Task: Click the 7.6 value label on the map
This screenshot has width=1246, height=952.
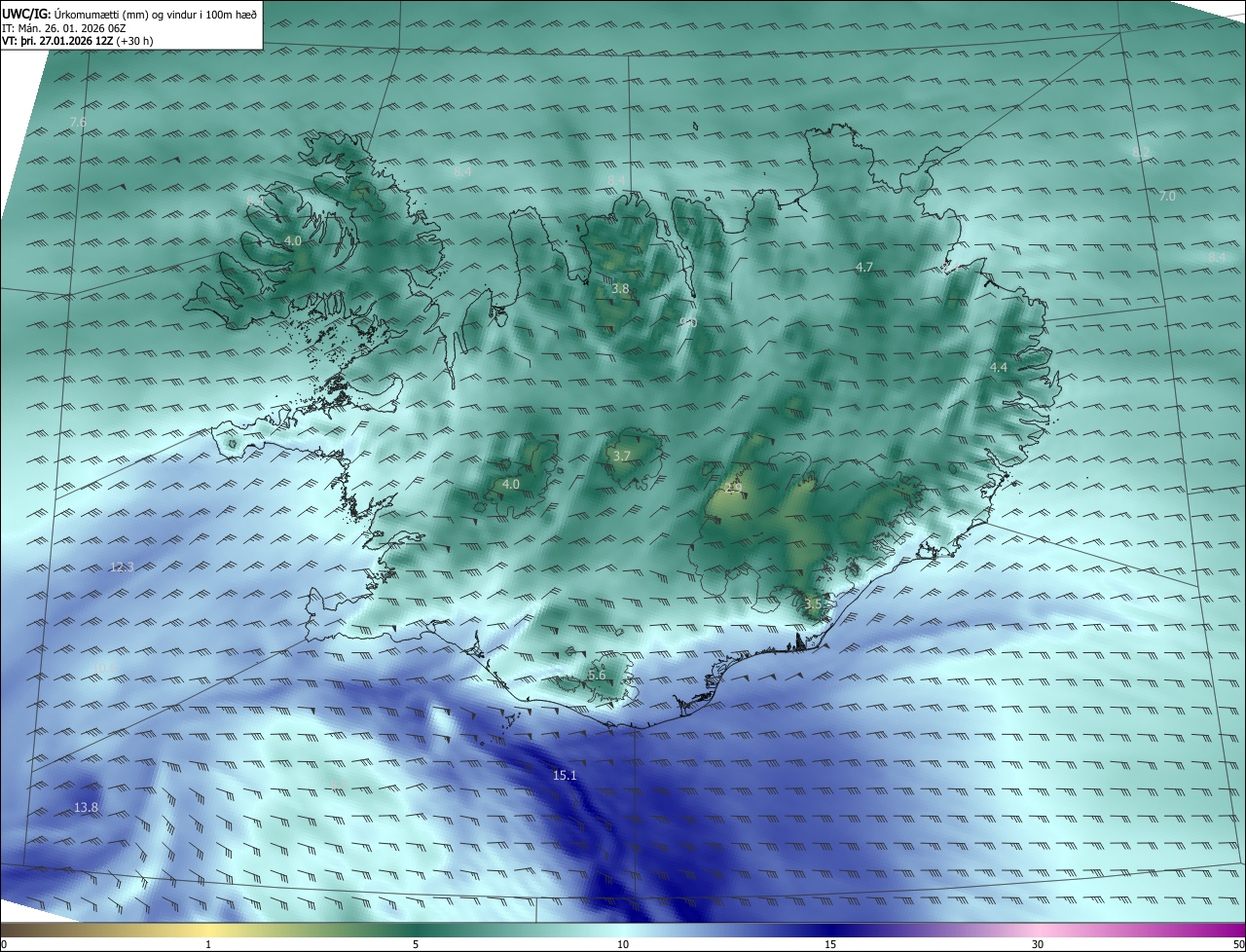Action: 78,122
